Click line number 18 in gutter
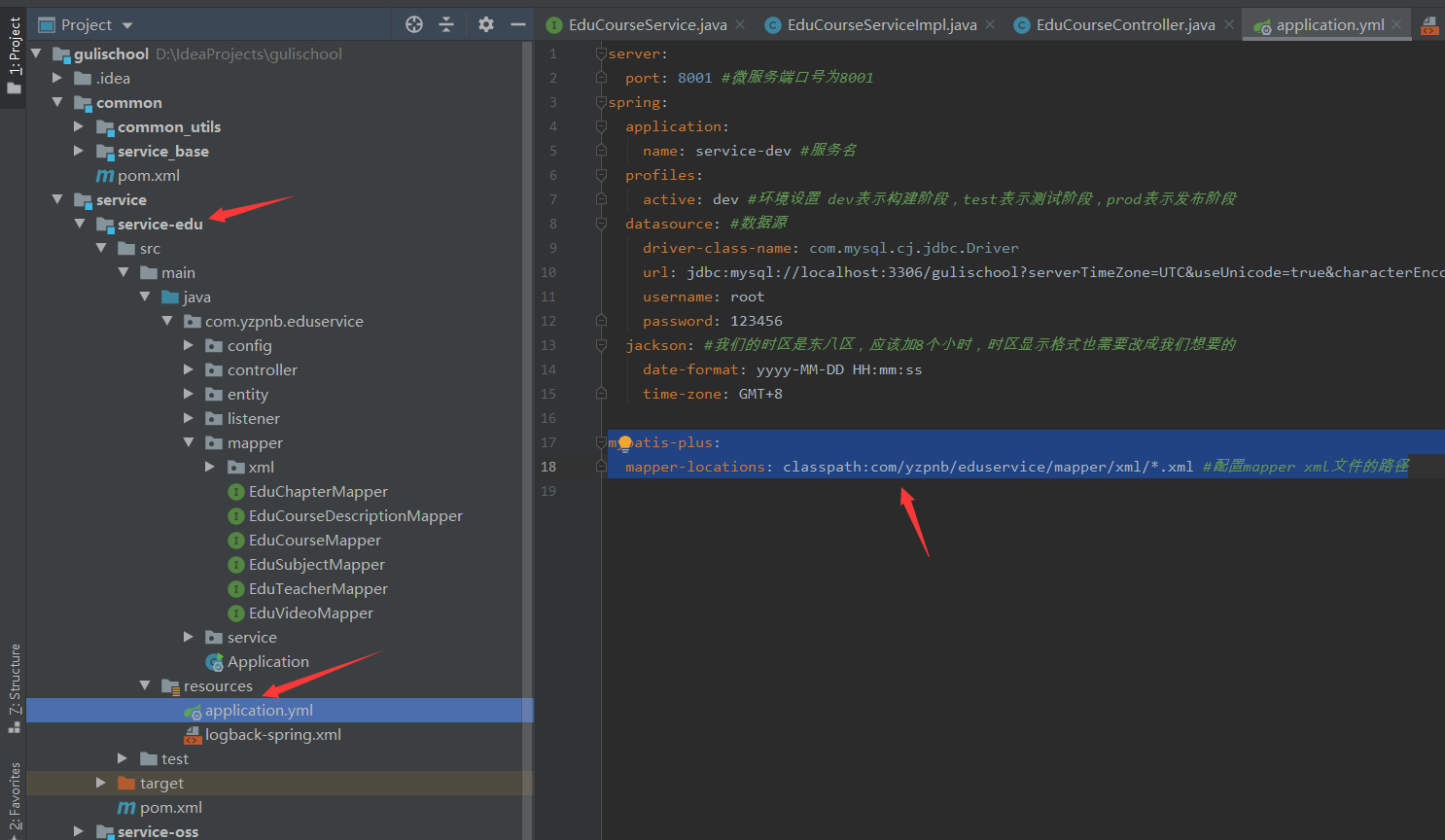The width and height of the screenshot is (1445, 840). 548,467
